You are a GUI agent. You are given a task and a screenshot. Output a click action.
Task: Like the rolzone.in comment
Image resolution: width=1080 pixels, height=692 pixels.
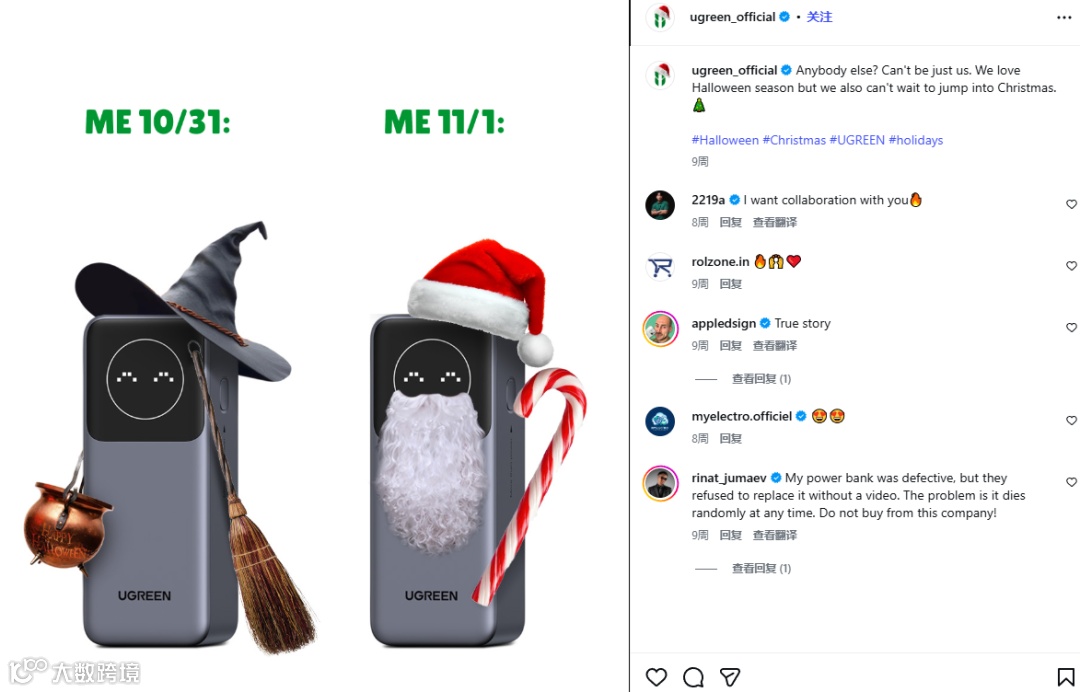coord(1071,266)
